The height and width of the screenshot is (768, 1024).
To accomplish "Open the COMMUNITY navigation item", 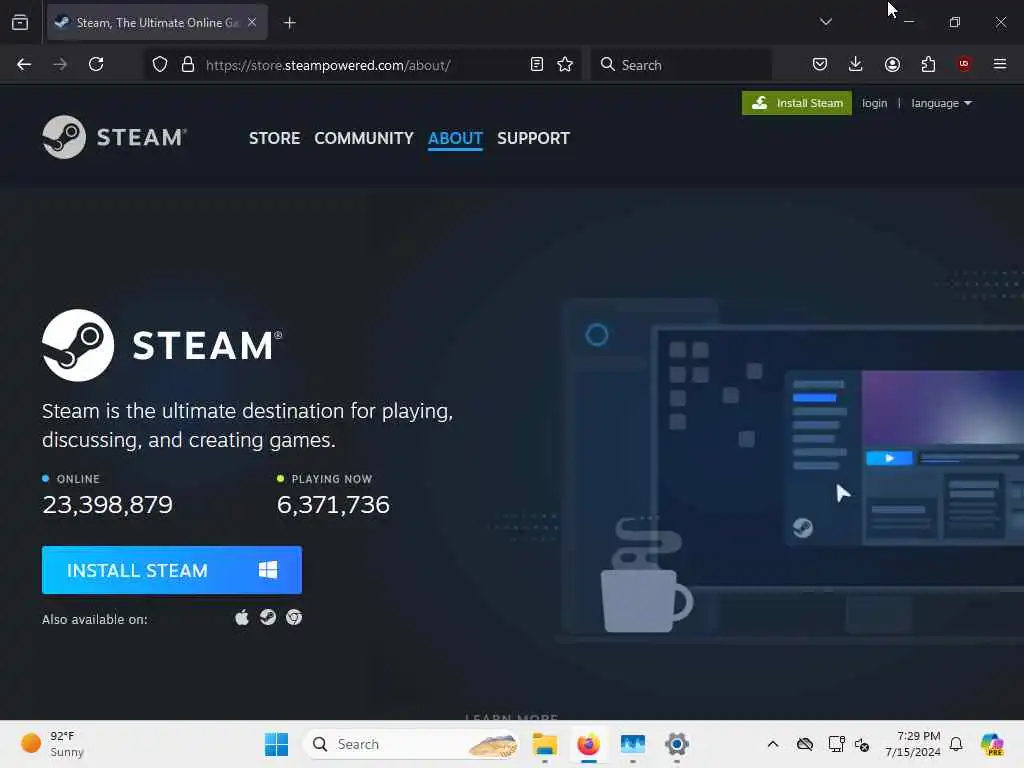I will pos(364,138).
